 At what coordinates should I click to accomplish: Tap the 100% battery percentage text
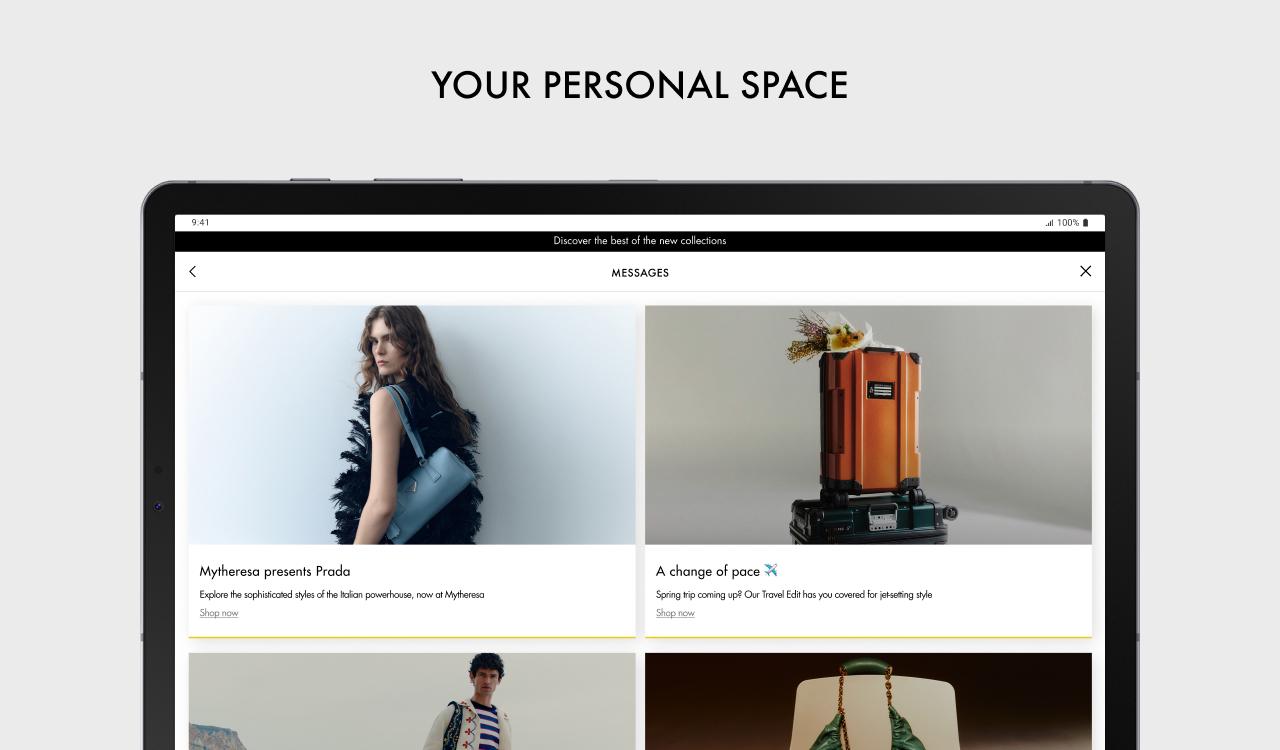1068,223
